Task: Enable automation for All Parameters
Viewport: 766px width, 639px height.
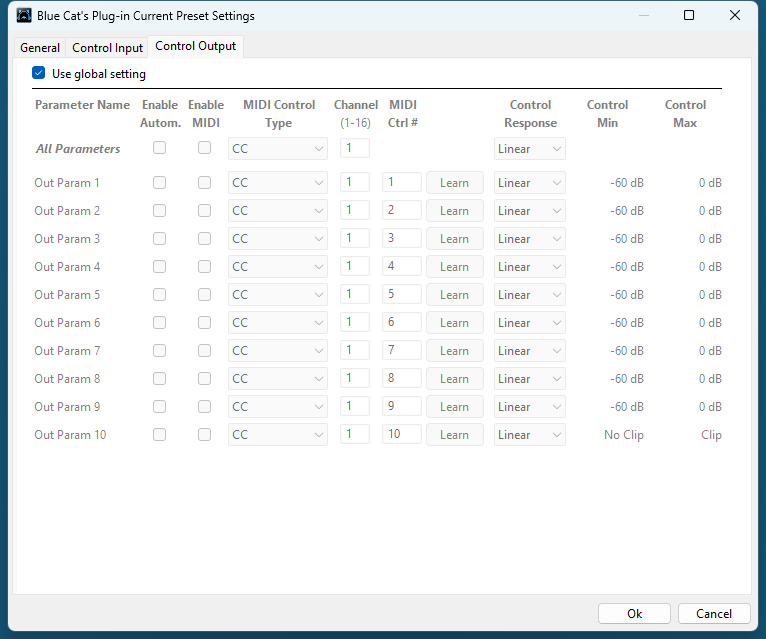Action: pos(159,148)
